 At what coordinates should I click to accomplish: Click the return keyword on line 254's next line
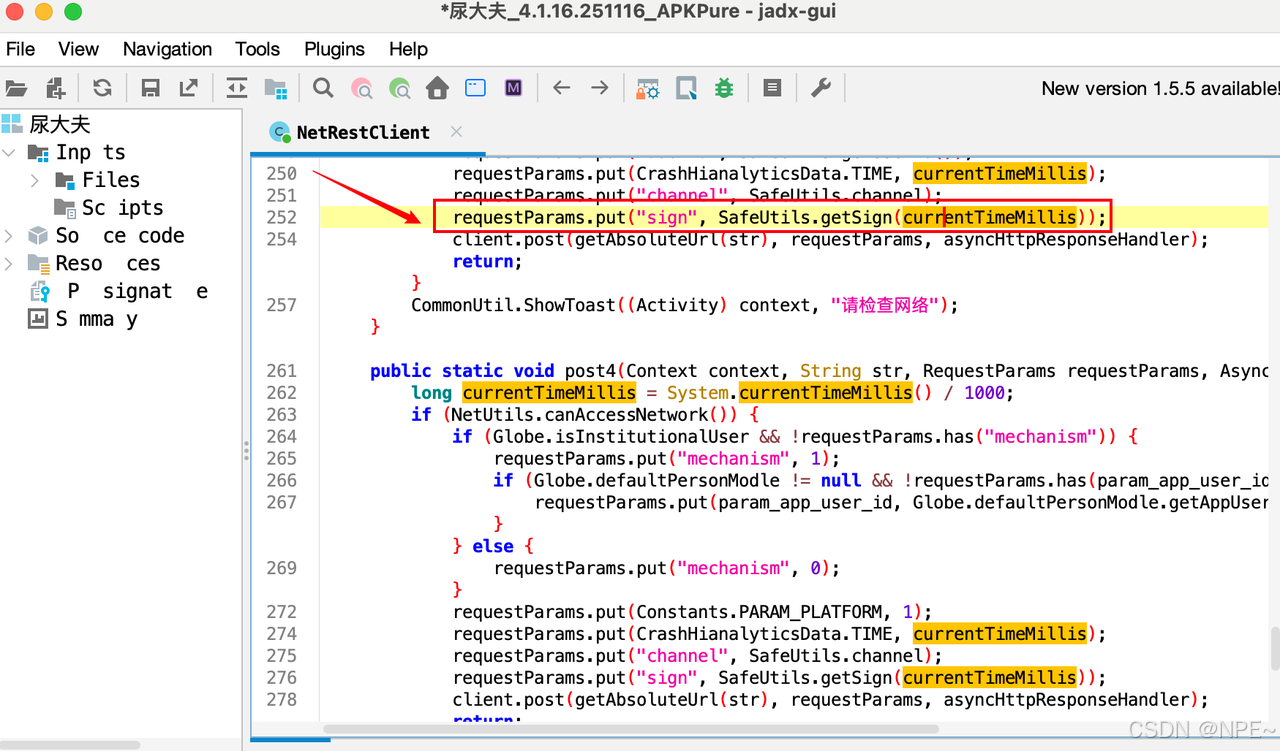481,261
